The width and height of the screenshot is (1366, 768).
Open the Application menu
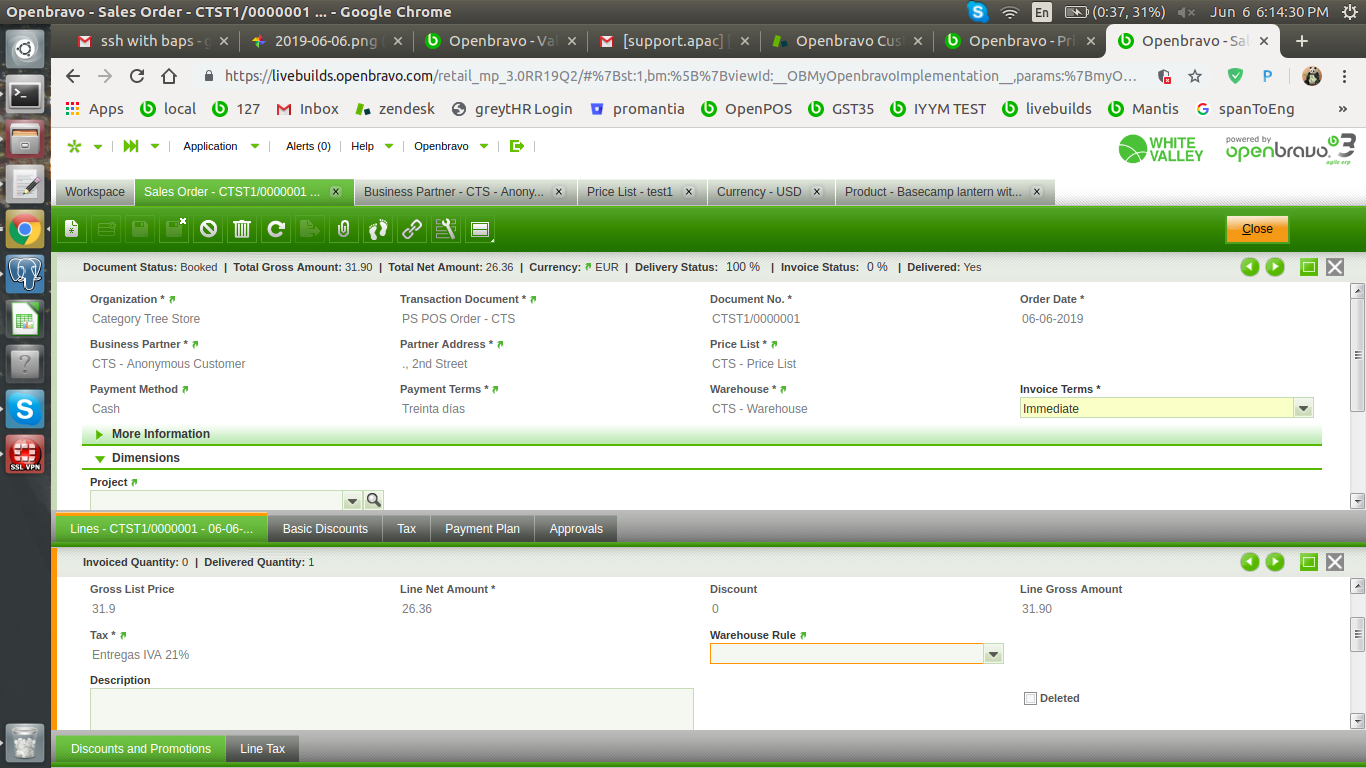(x=220, y=146)
